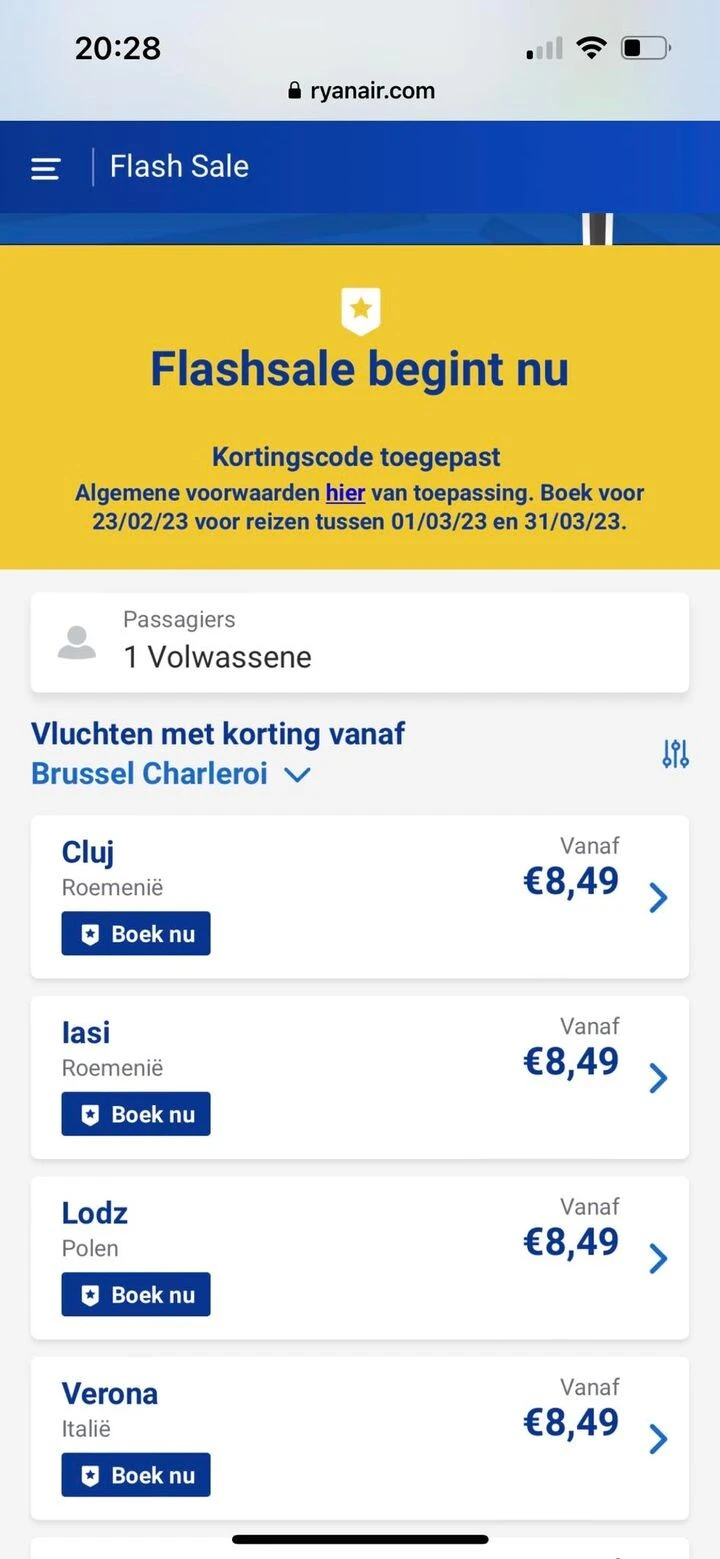This screenshot has width=720, height=1559.
Task: Click the Flash Sale header title
Action: [x=178, y=166]
